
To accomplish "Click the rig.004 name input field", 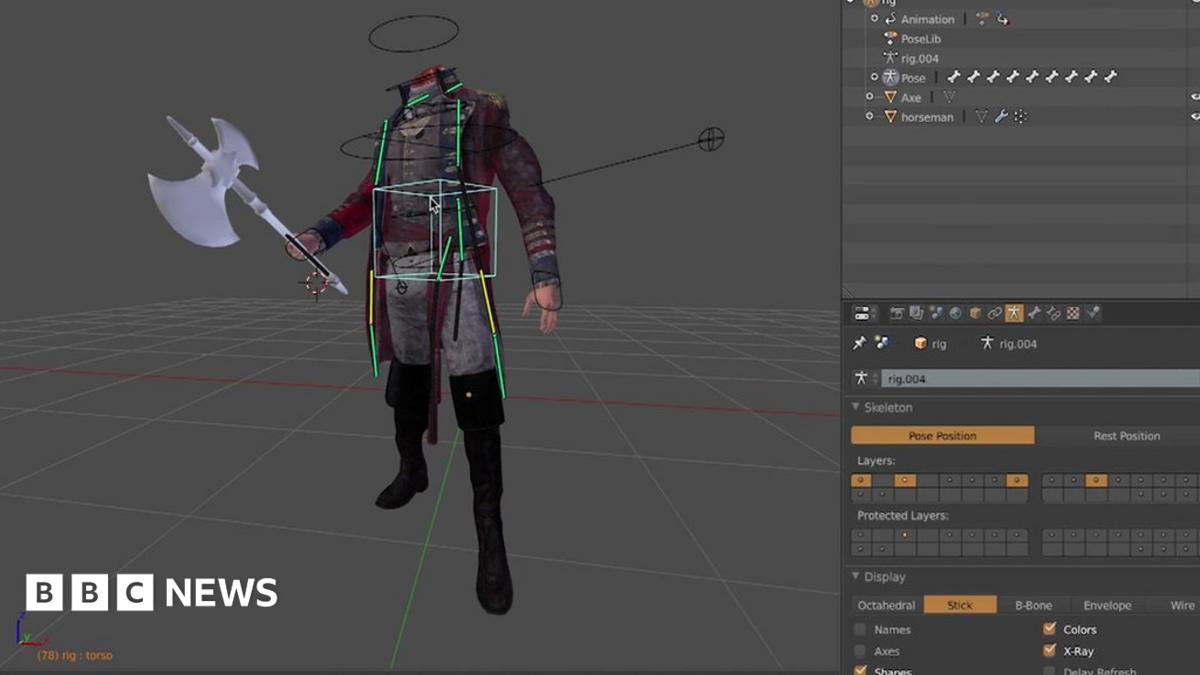I will click(1040, 379).
